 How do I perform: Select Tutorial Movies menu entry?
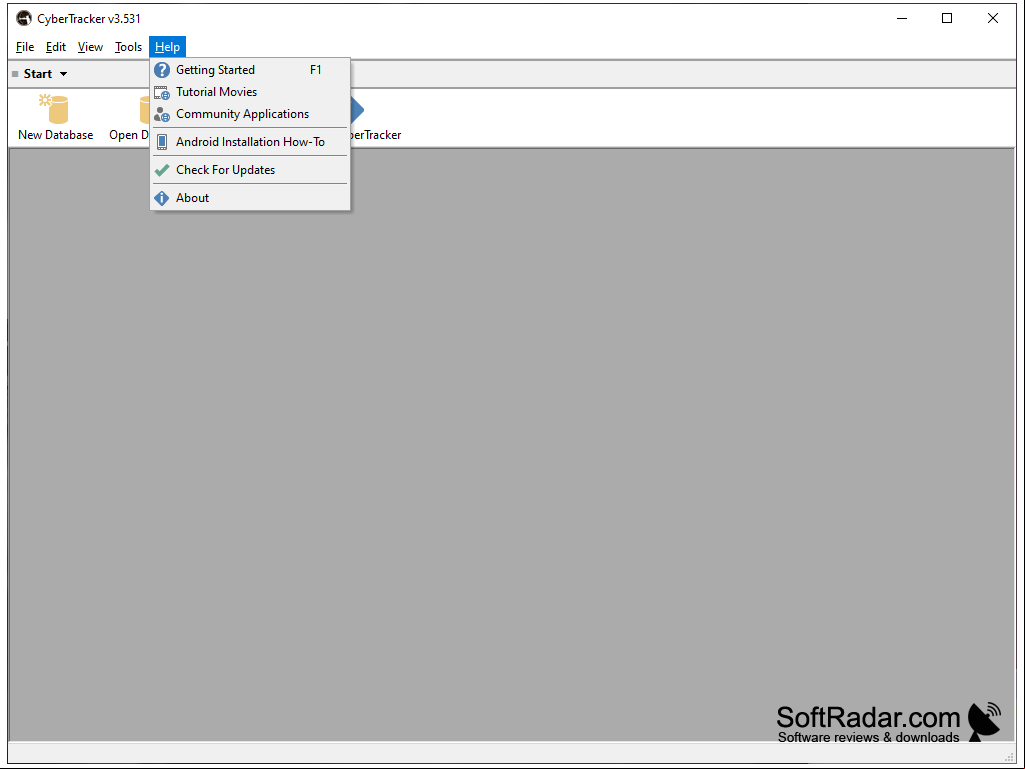250,92
